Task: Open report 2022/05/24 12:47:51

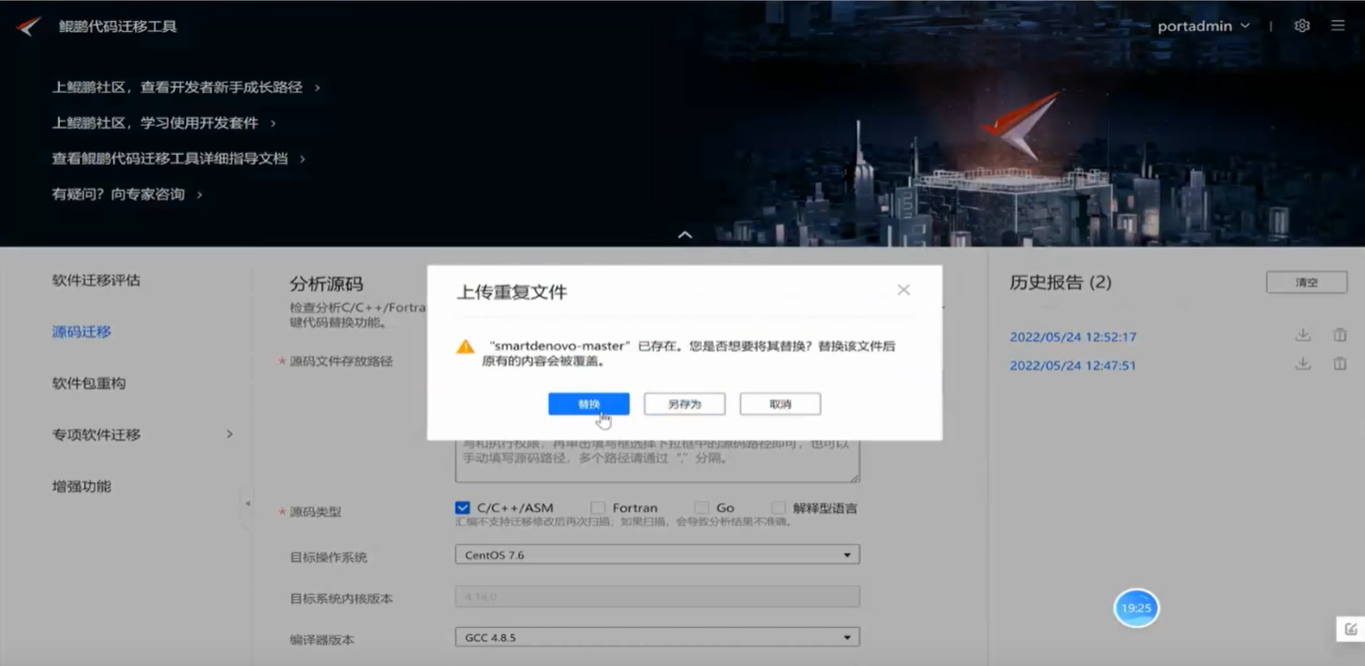Action: coord(1073,366)
